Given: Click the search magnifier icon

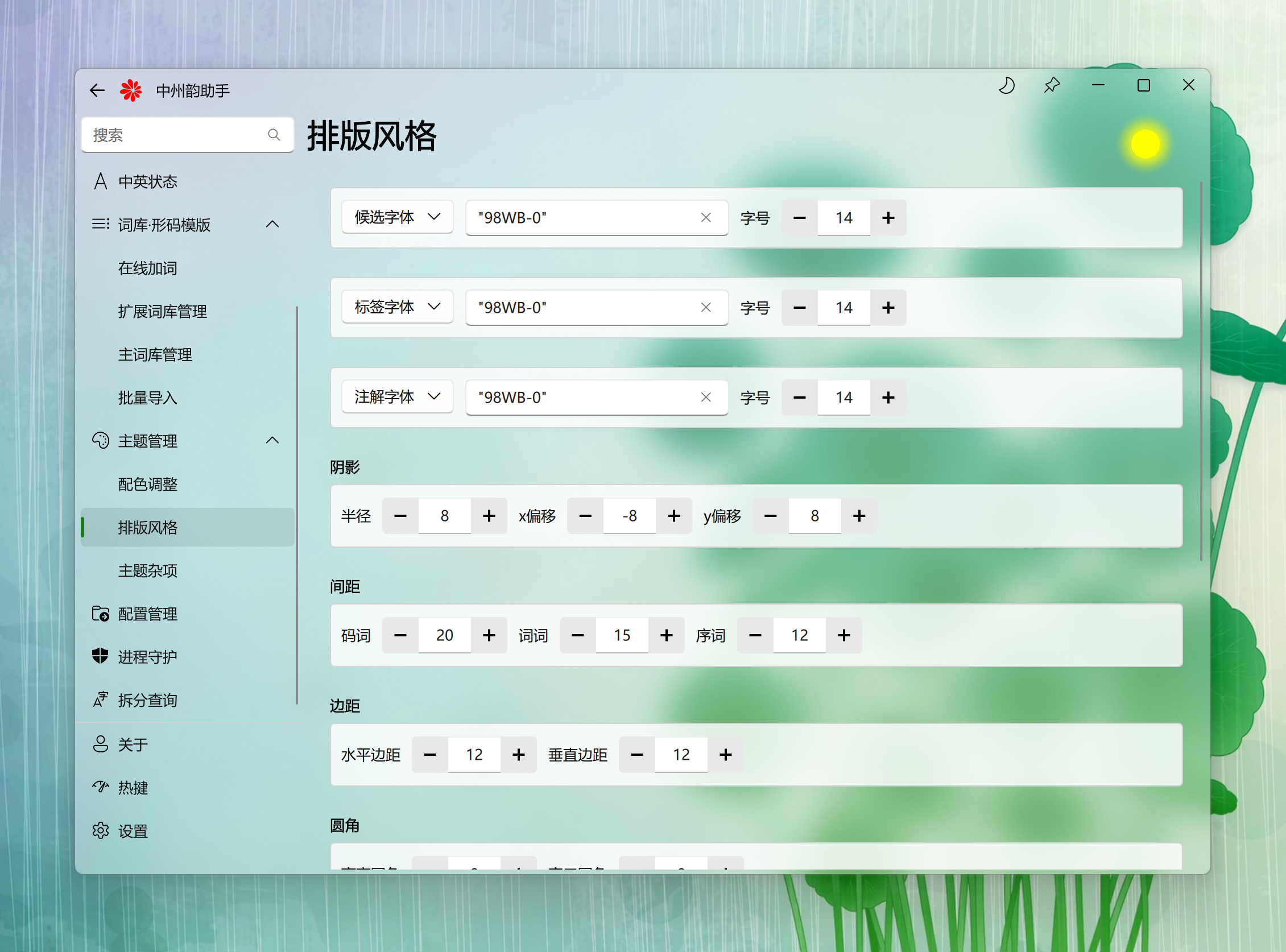Looking at the screenshot, I should click(274, 135).
